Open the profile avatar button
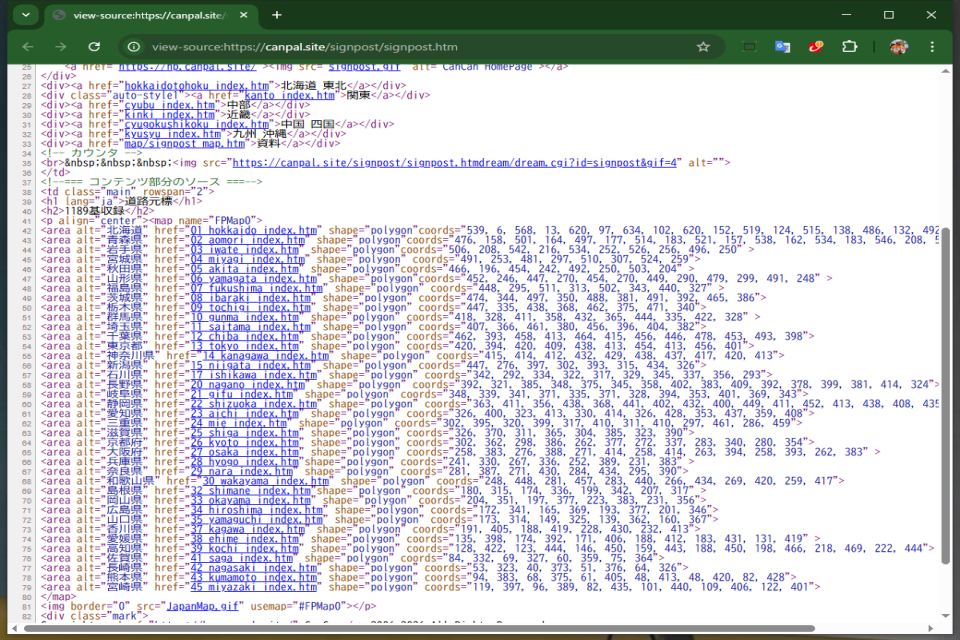The width and height of the screenshot is (960, 640). [899, 47]
